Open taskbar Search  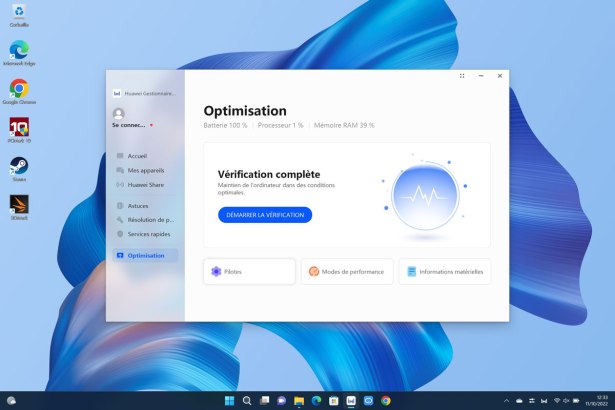pyautogui.click(x=247, y=401)
